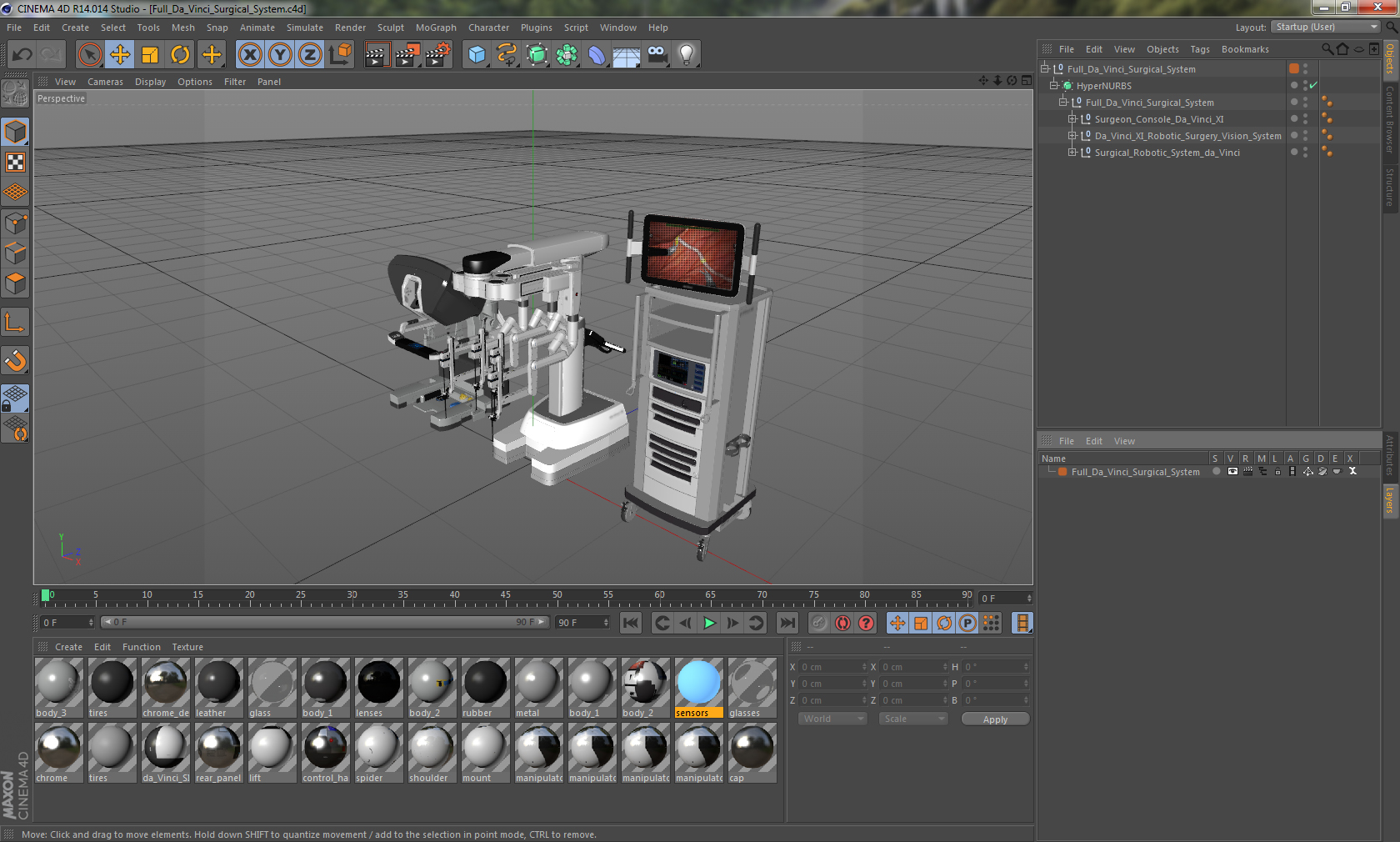Open the World coordinate dropdown
This screenshot has width=1400, height=842.
coord(832,719)
